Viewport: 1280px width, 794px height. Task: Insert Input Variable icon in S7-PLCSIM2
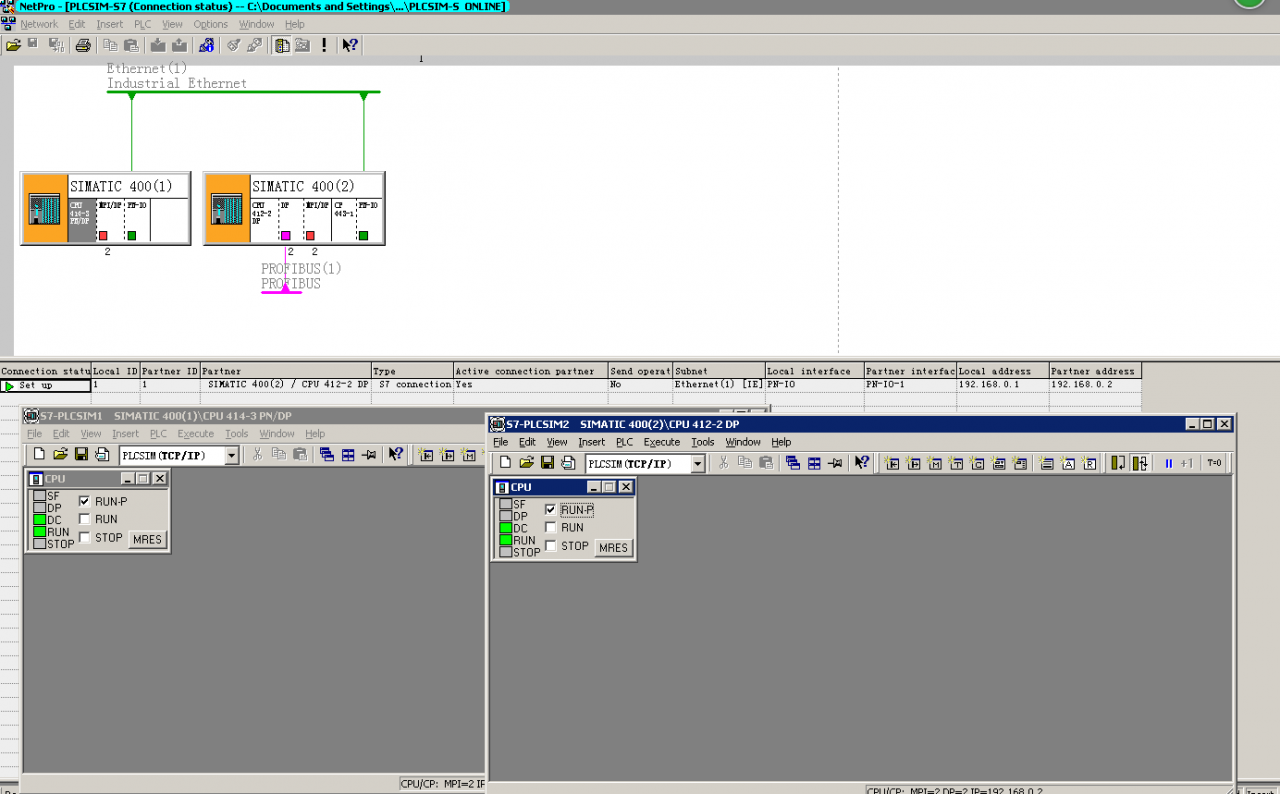(892, 463)
